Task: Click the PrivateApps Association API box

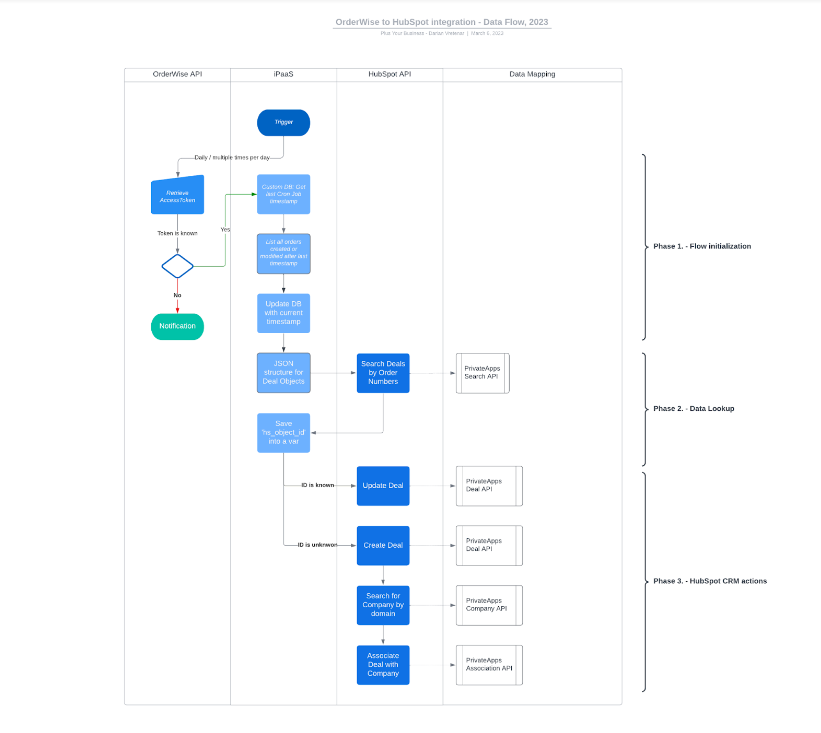Action: click(489, 665)
